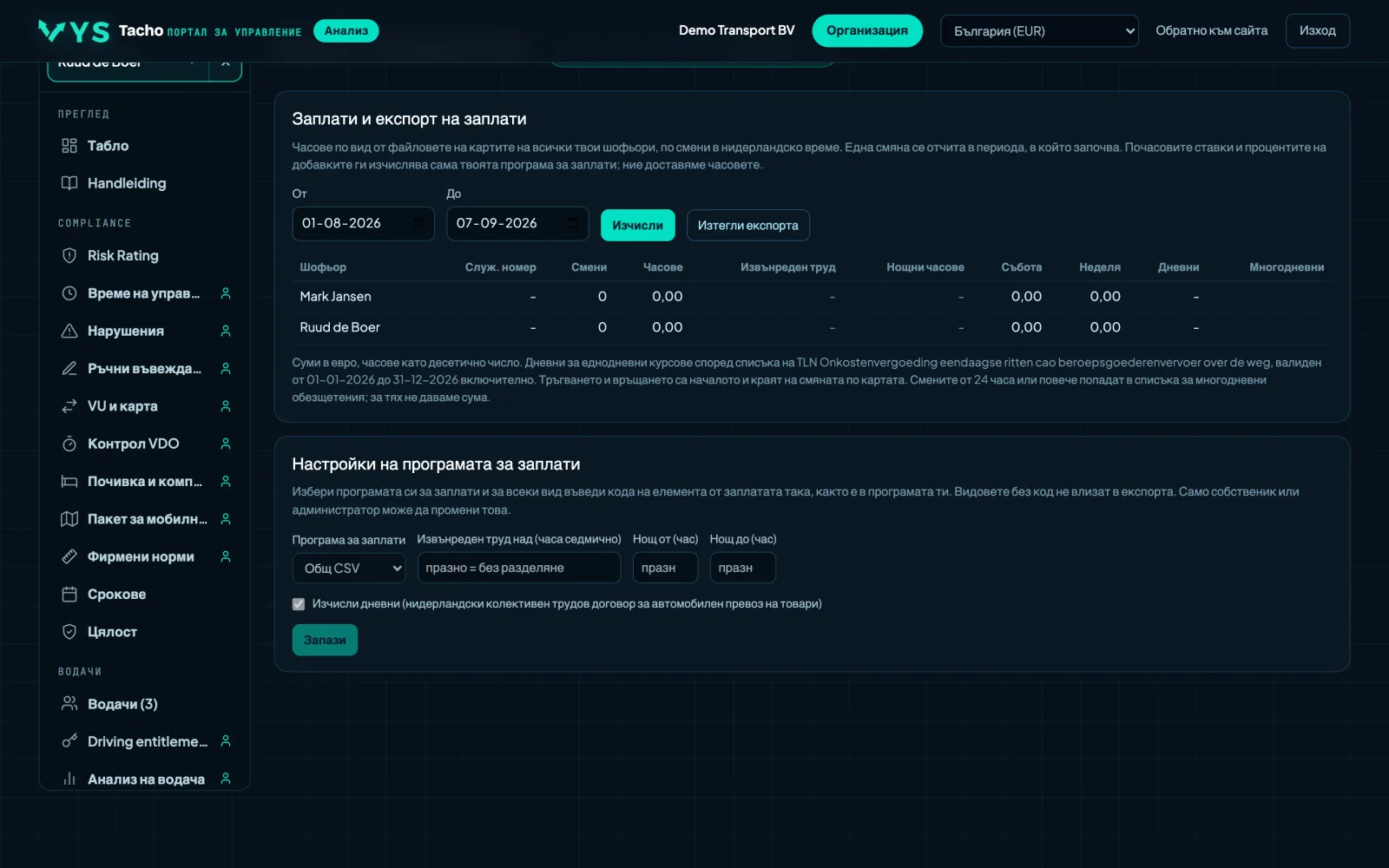Click the Запази button

tap(325, 641)
